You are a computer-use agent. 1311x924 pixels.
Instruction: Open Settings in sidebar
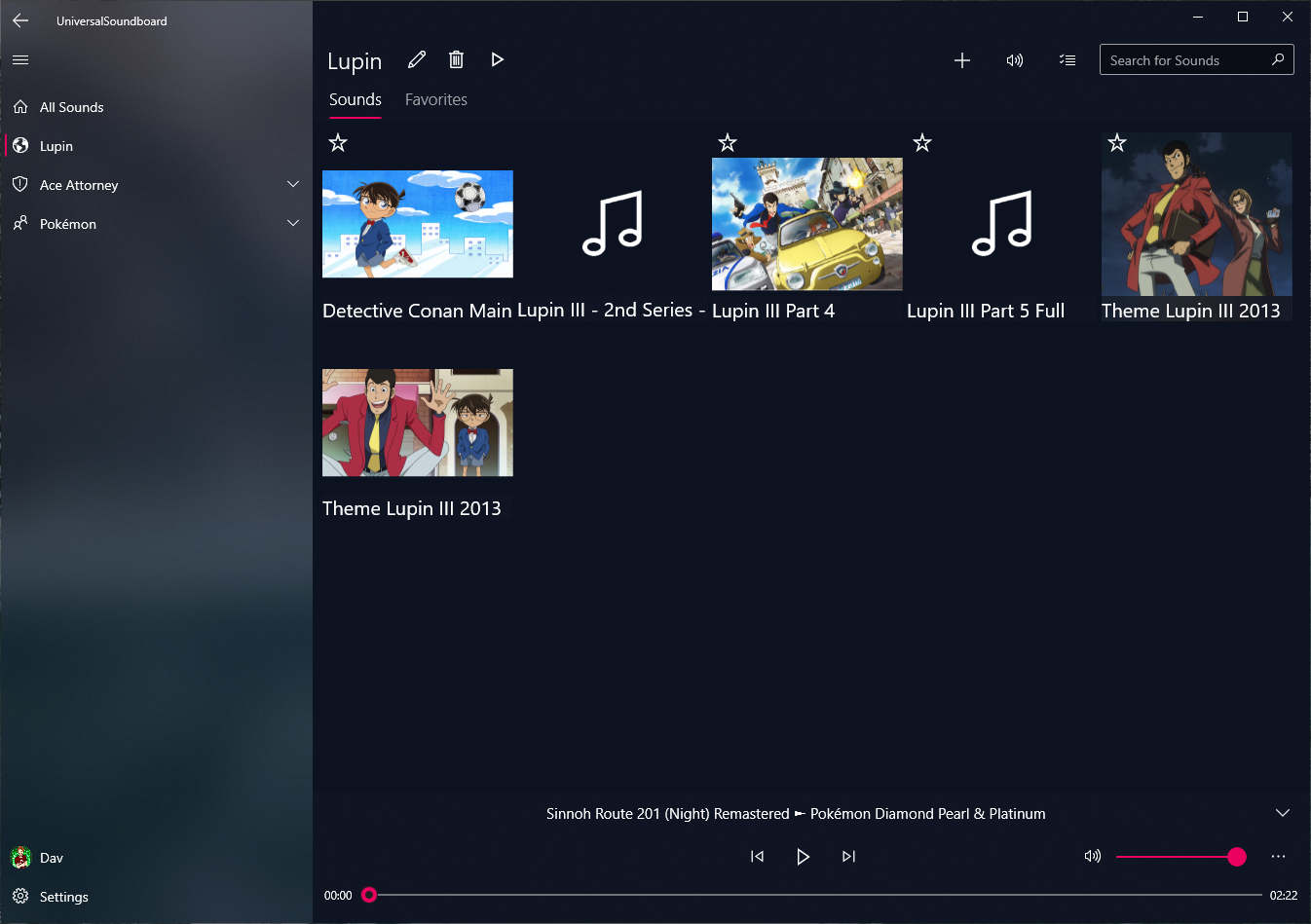coord(156,897)
